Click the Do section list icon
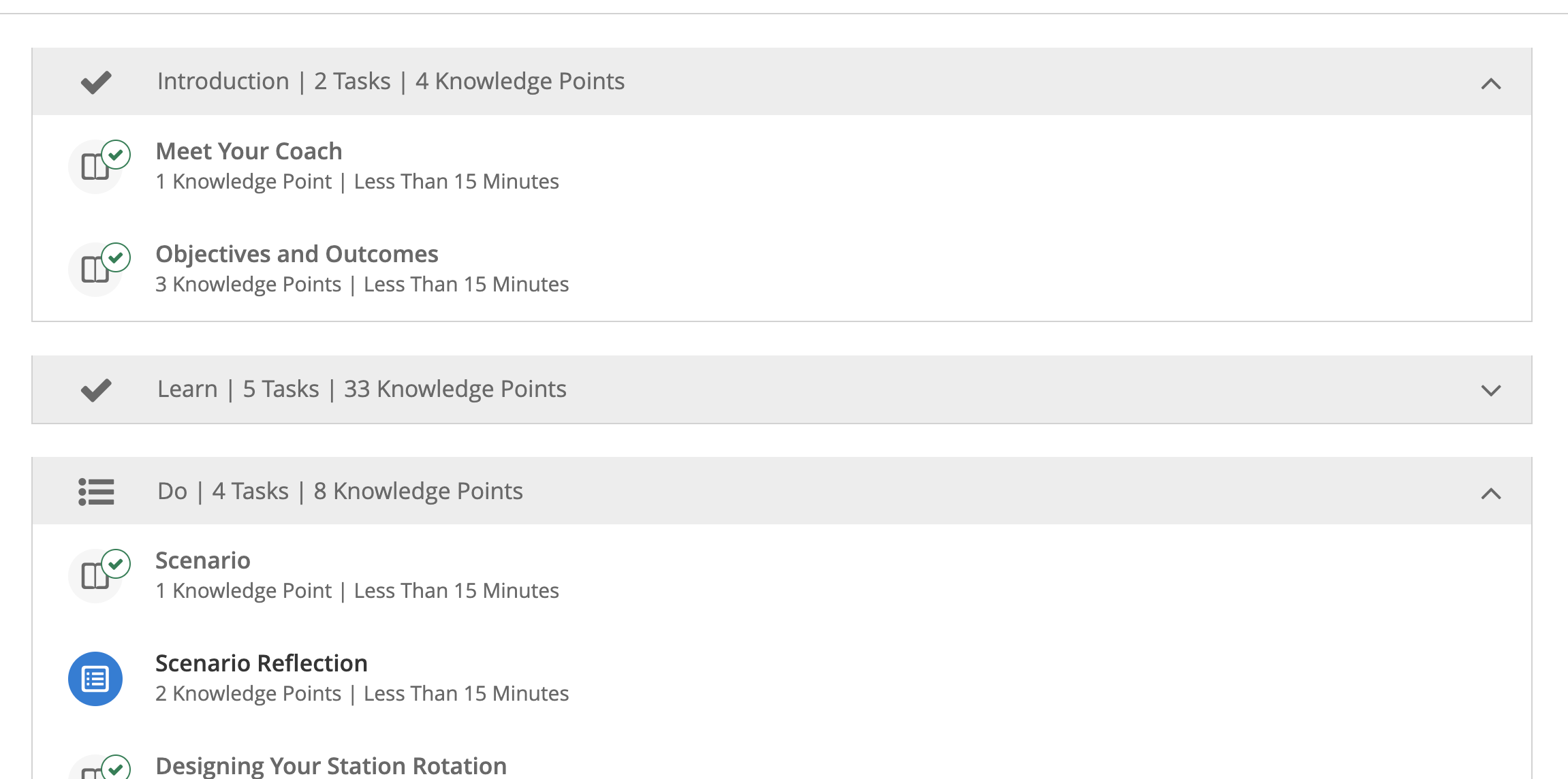Screen dimensions: 1568x779 click(96, 492)
